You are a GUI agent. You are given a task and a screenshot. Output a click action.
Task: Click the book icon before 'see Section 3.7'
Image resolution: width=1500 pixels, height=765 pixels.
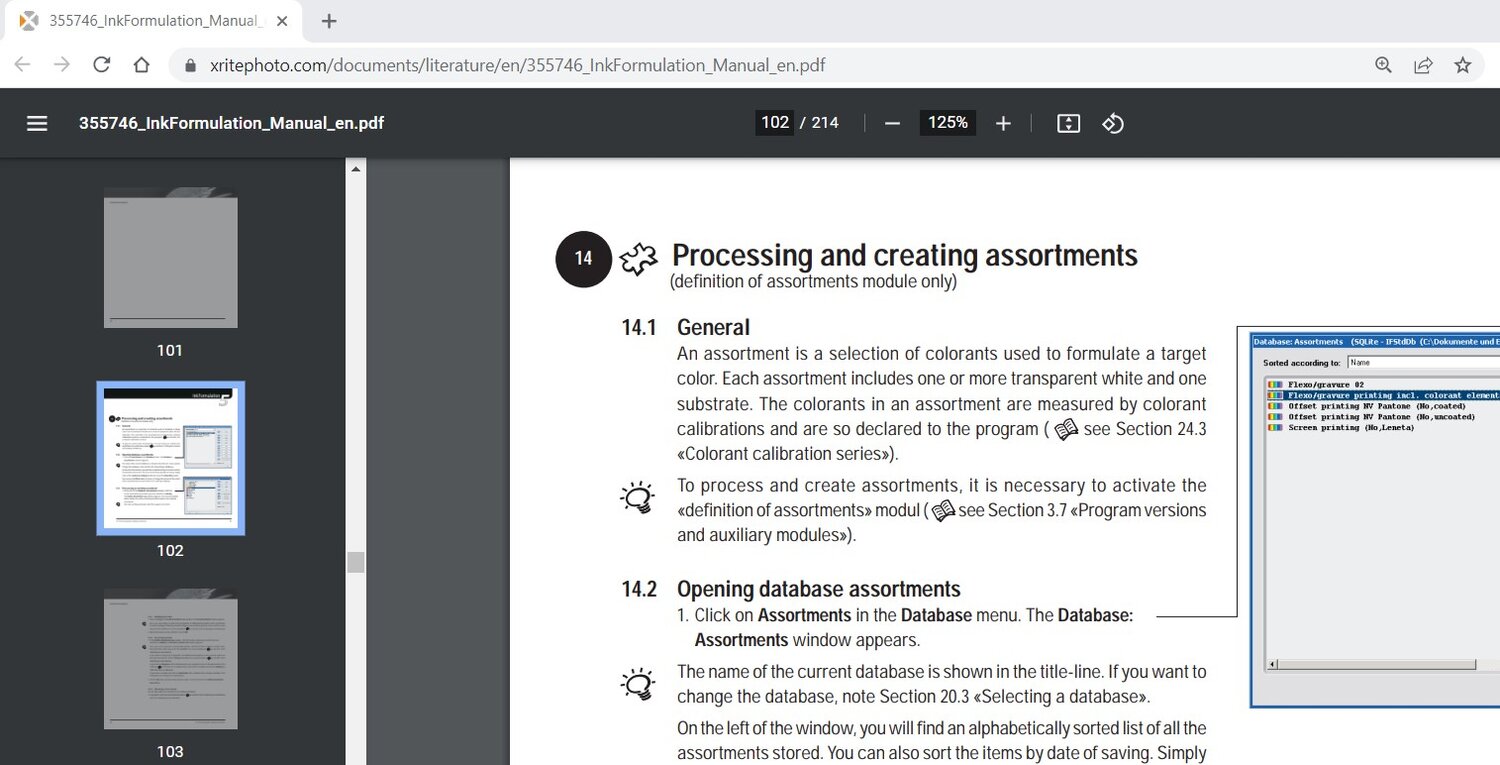click(942, 511)
